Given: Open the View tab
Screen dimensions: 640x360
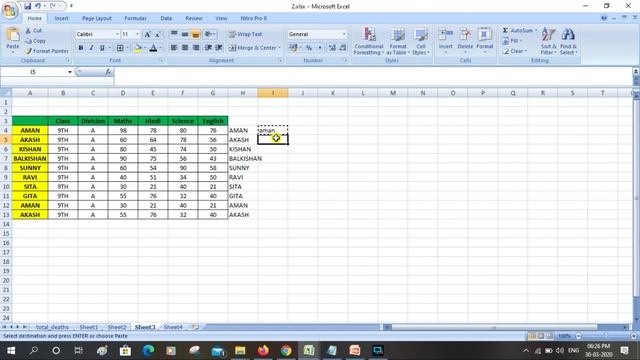Looking at the screenshot, I should tap(221, 18).
